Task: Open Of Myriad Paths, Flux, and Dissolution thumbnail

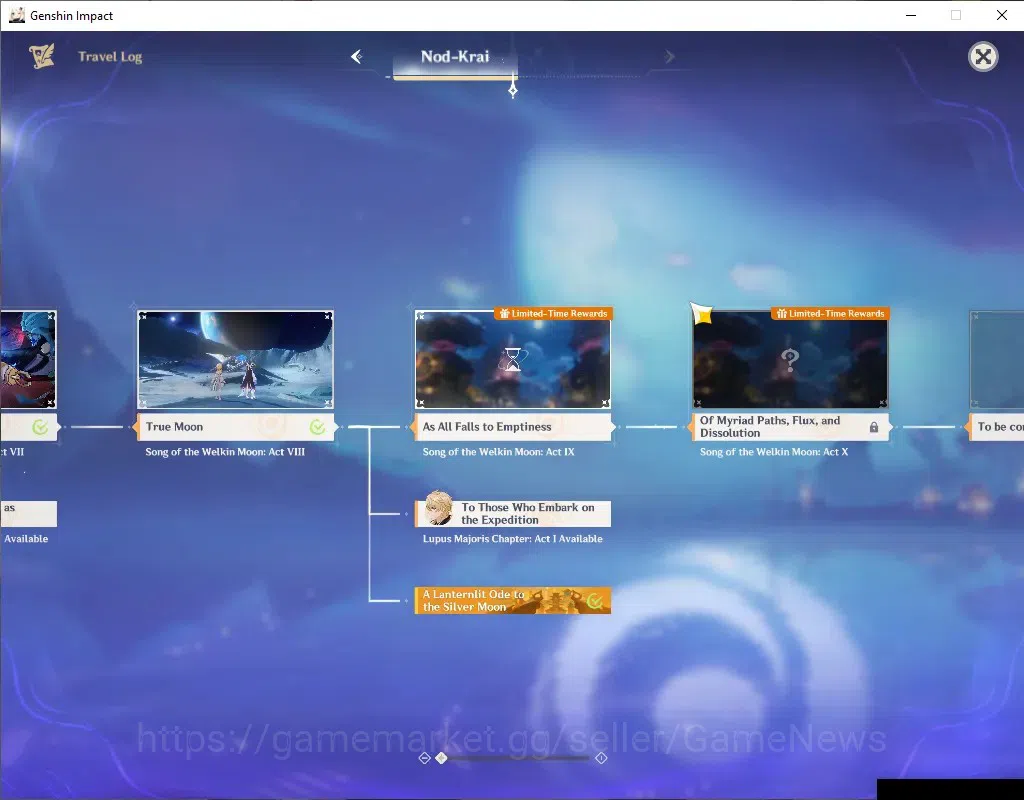Action: 790,359
